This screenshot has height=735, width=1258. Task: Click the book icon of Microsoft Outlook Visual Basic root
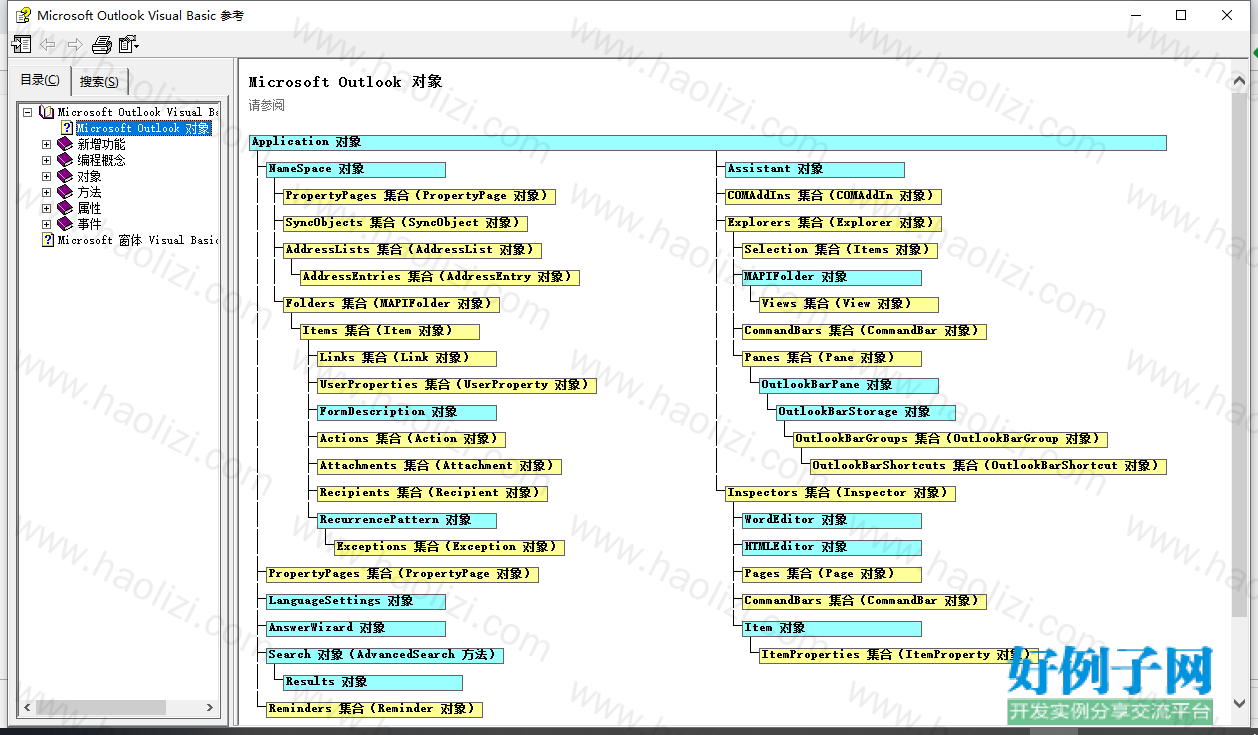click(46, 112)
